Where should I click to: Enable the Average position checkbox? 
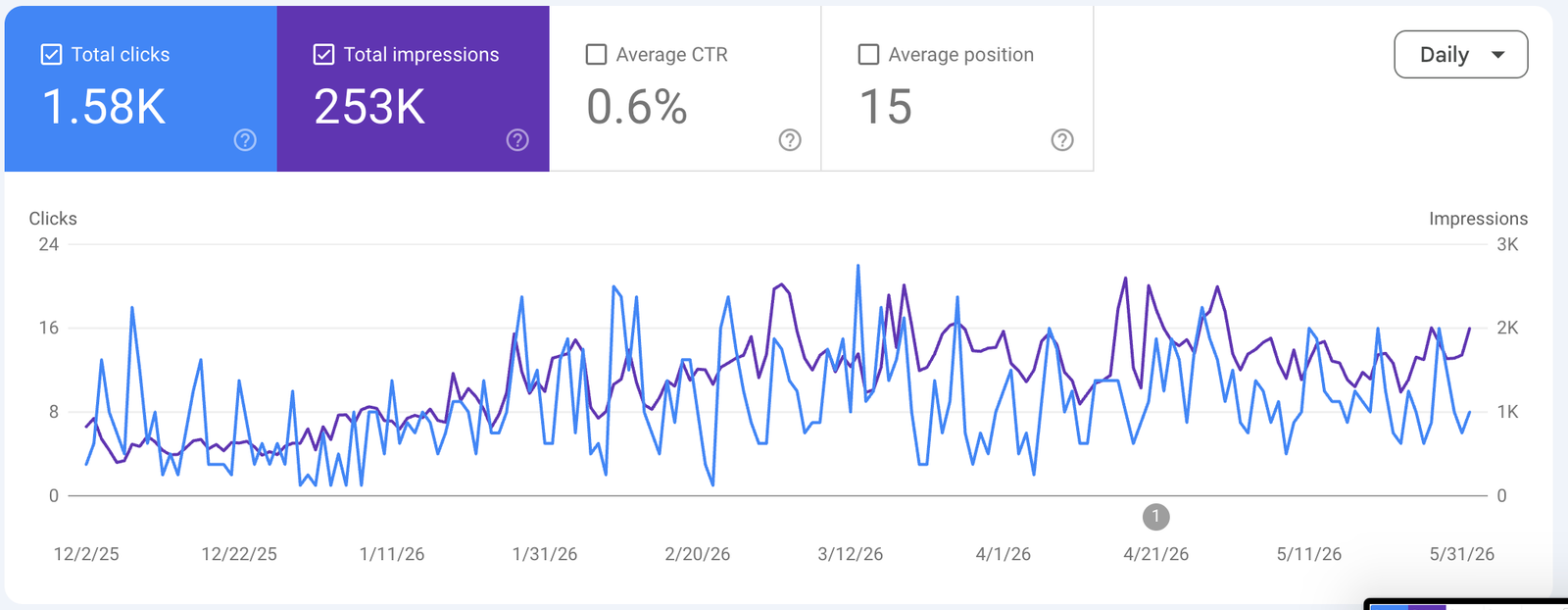coord(868,54)
